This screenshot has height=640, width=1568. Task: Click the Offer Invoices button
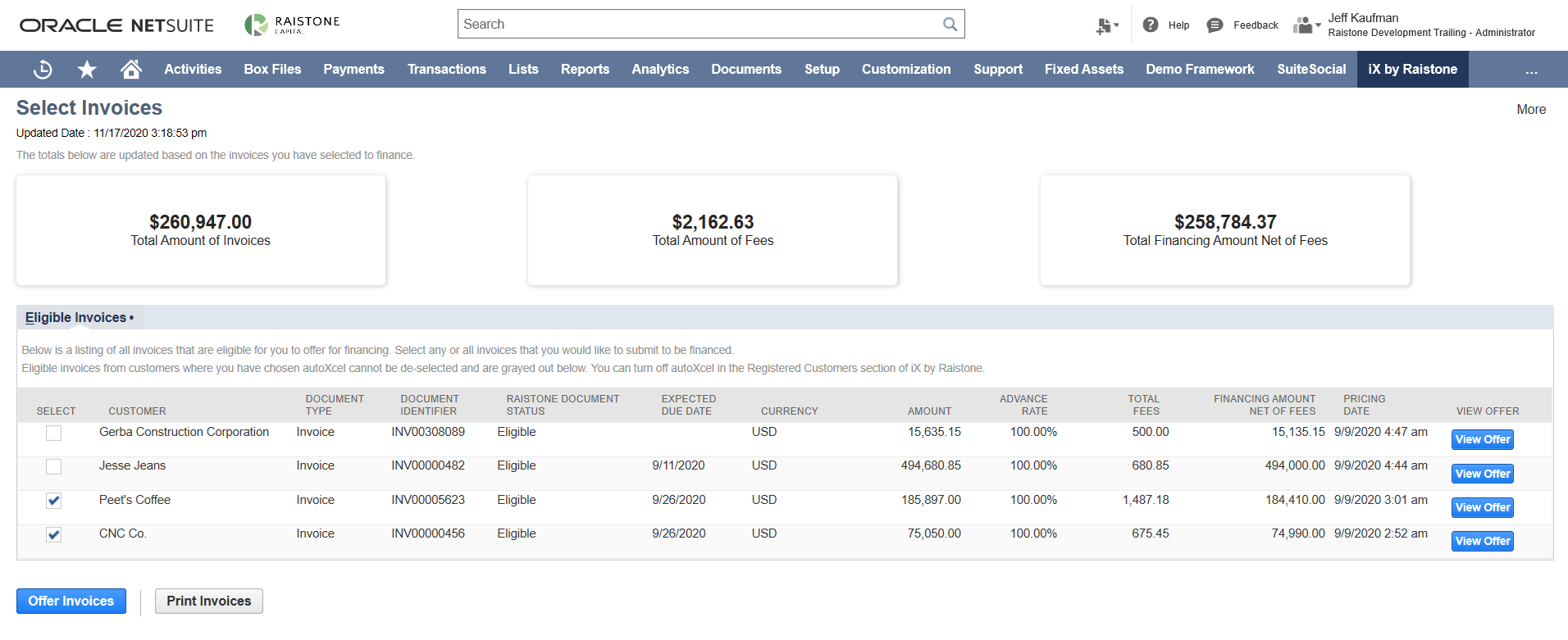[x=71, y=601]
